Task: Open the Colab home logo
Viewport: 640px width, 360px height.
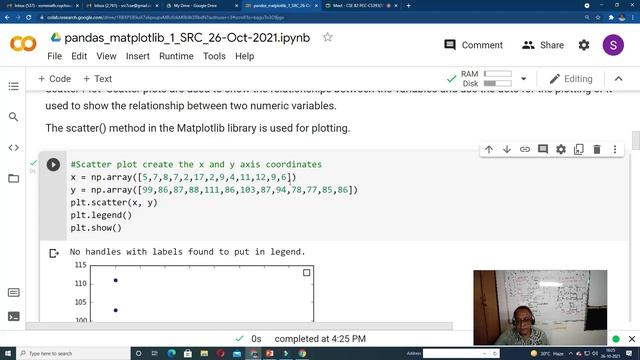Action: (23, 44)
